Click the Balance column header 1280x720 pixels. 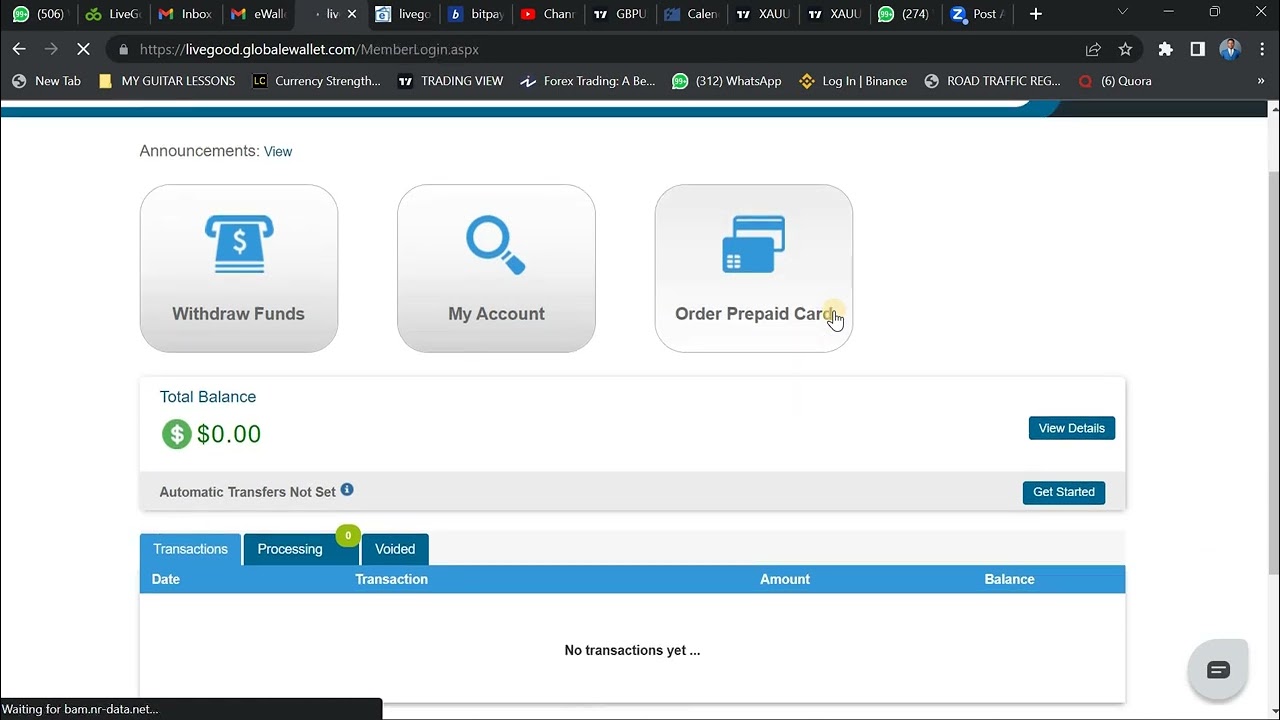pyautogui.click(x=1009, y=579)
